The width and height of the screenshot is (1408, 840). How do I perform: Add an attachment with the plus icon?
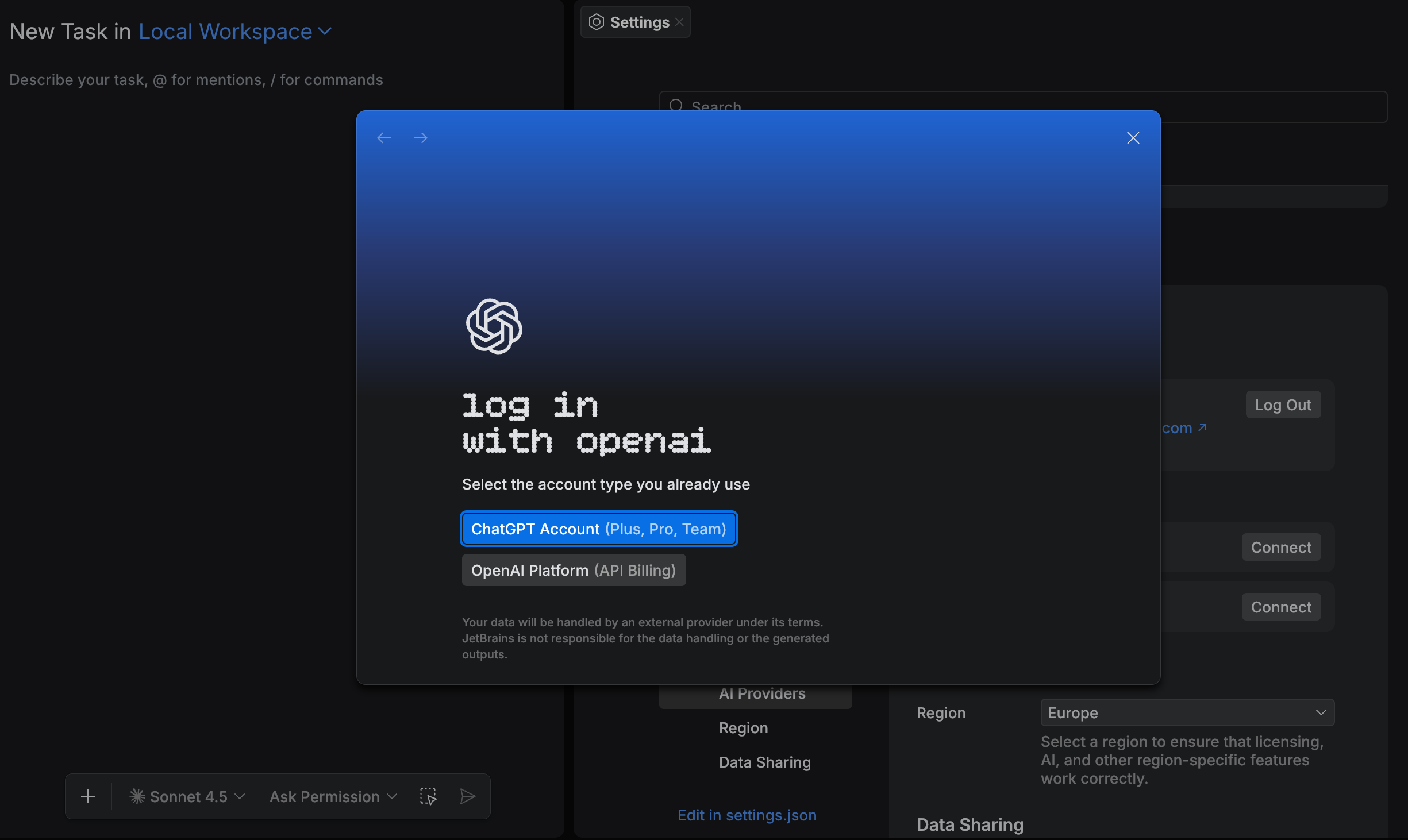[x=88, y=796]
